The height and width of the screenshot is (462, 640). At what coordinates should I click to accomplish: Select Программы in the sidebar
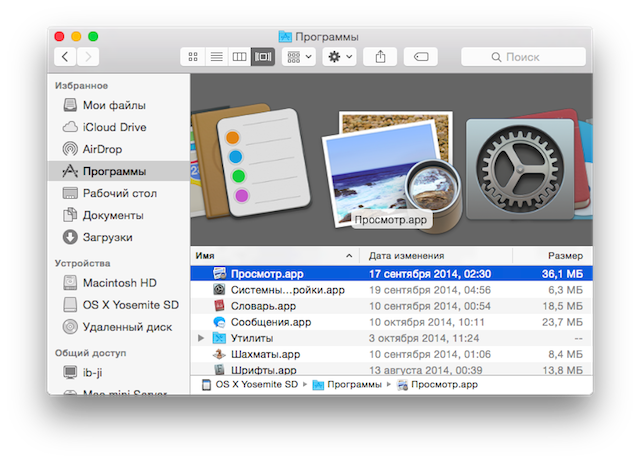(118, 171)
